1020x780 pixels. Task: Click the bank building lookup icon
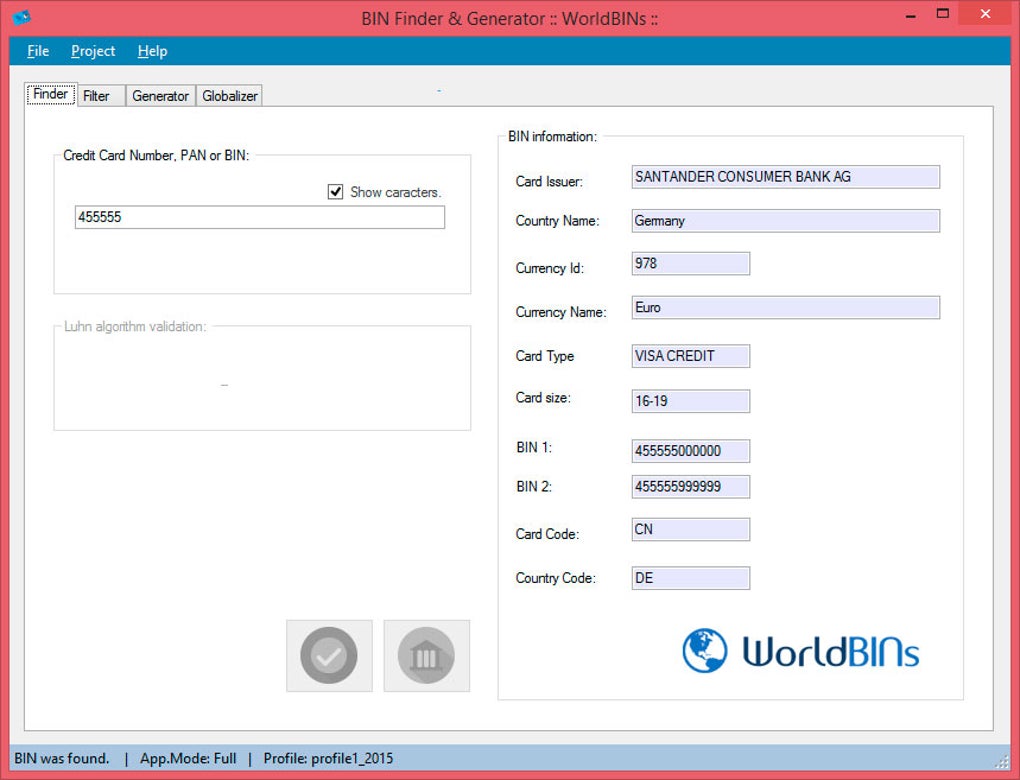[x=426, y=655]
